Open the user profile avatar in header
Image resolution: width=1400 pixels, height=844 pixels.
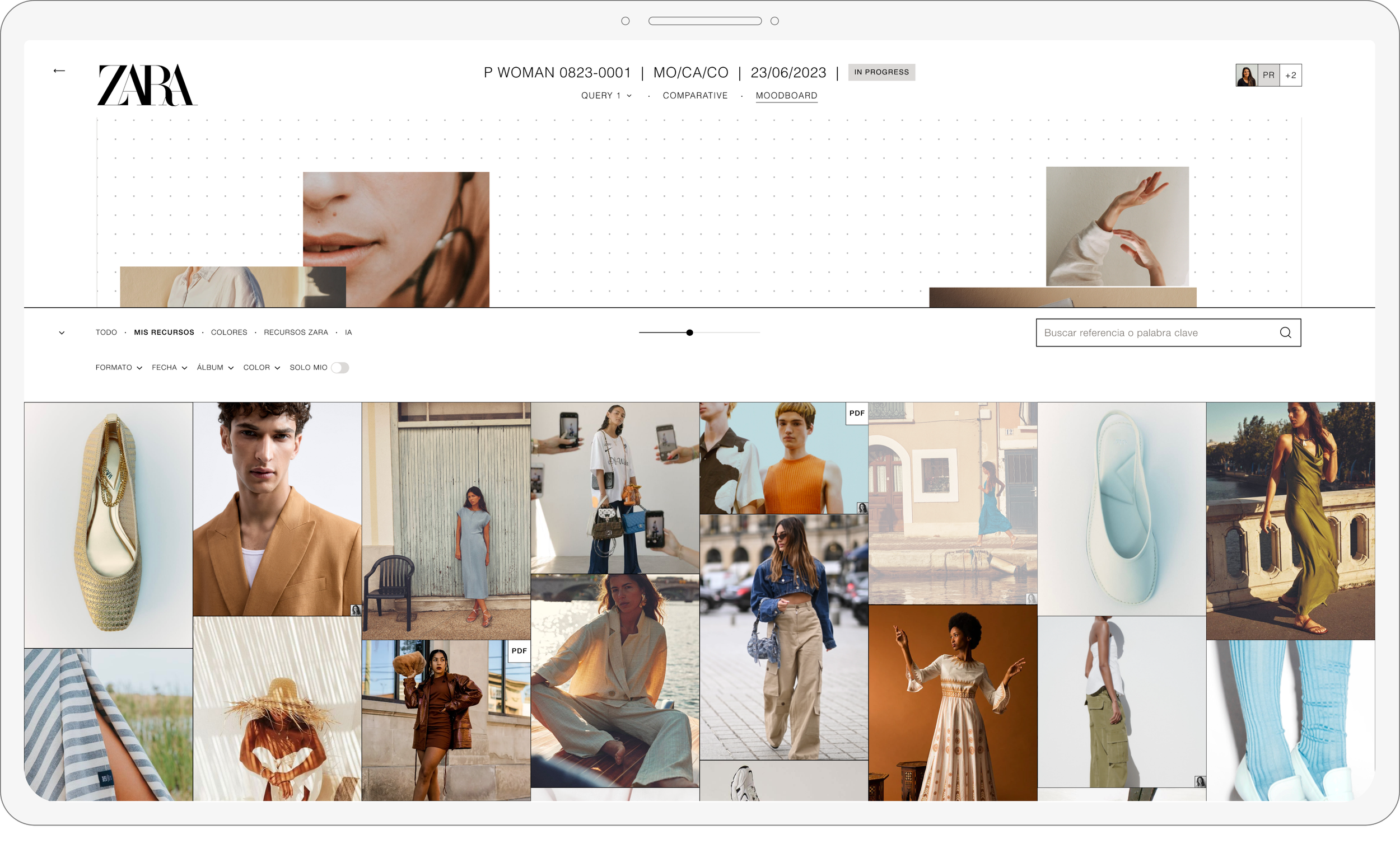[1247, 75]
